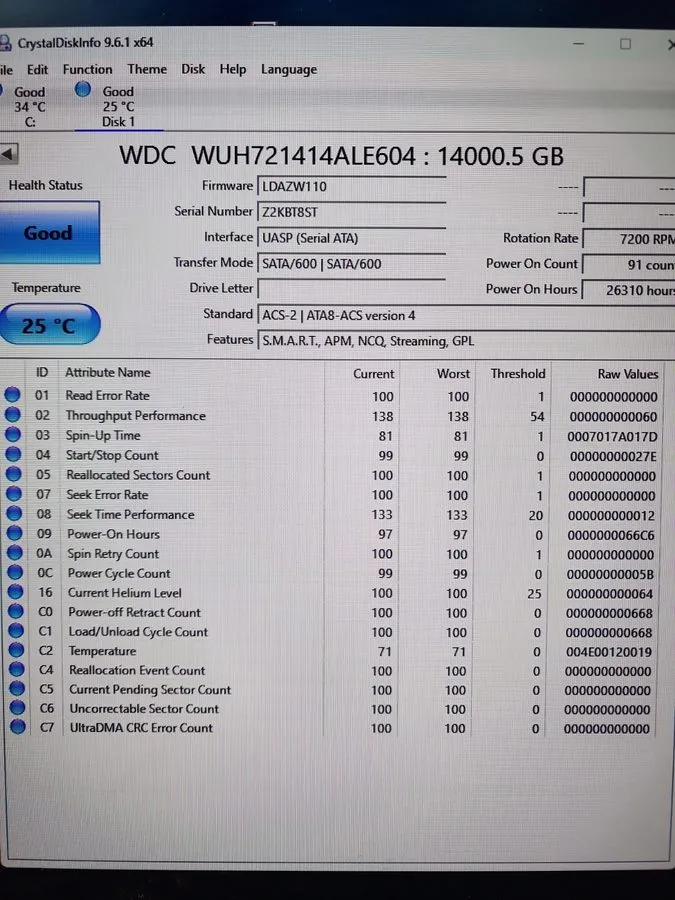Click status dot for Power-off Retract Count
Screen dimensions: 675x900
tap(15, 611)
